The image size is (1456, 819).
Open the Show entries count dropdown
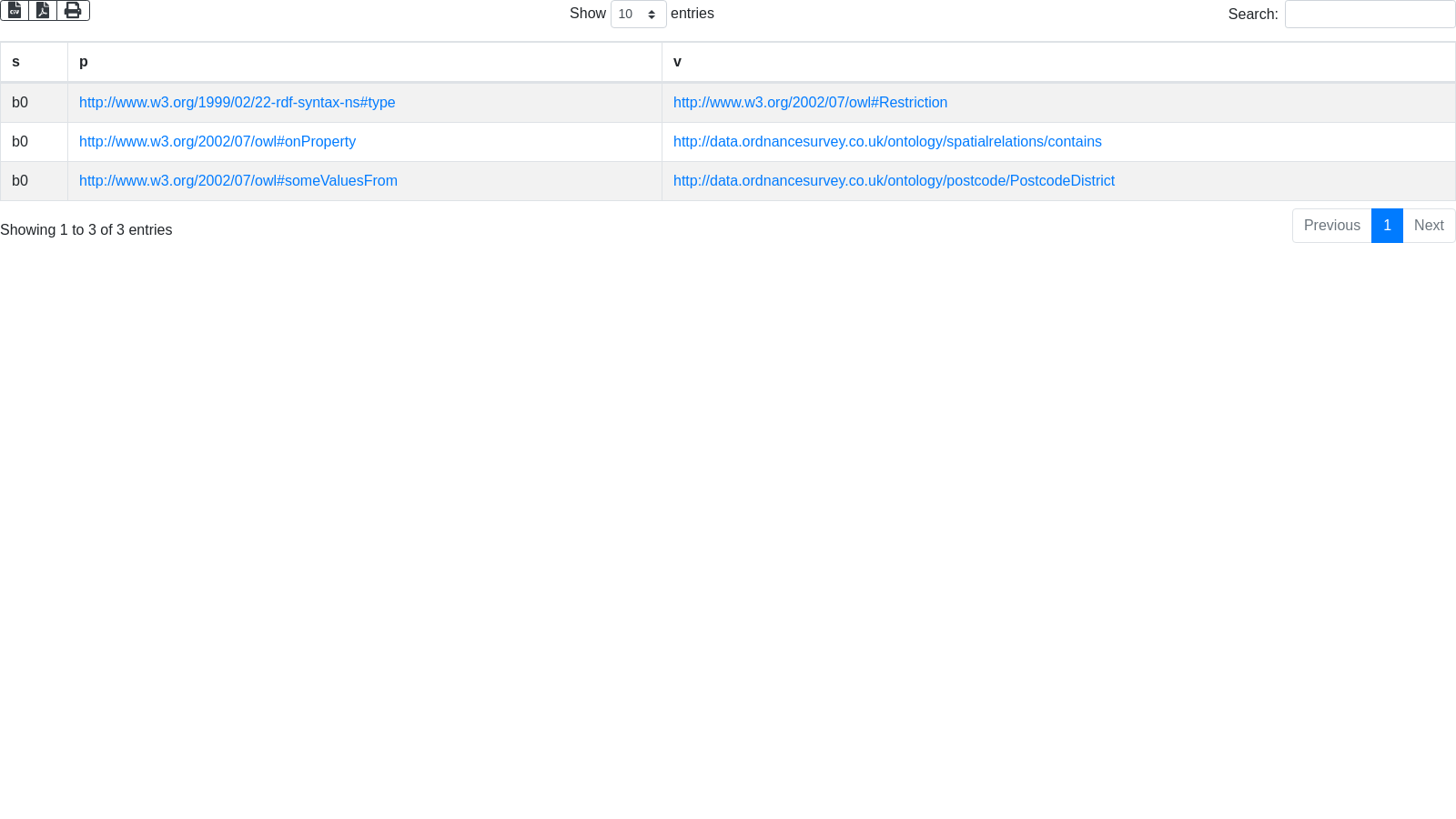click(638, 15)
